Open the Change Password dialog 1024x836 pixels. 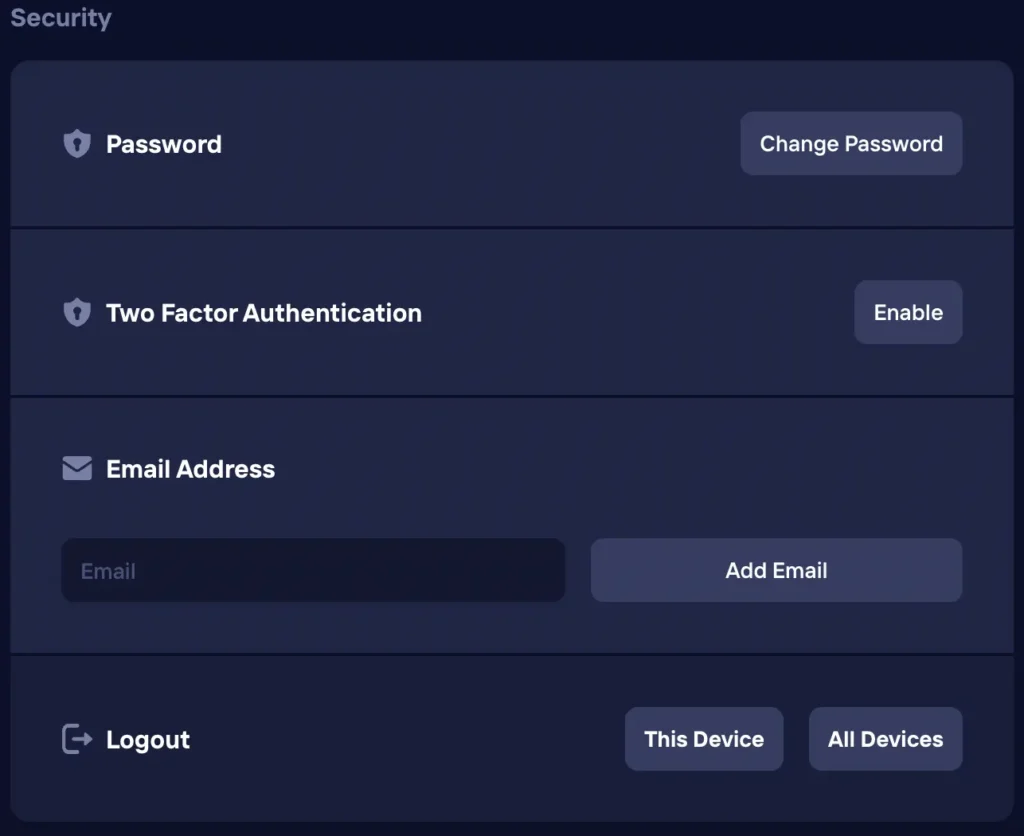[851, 144]
